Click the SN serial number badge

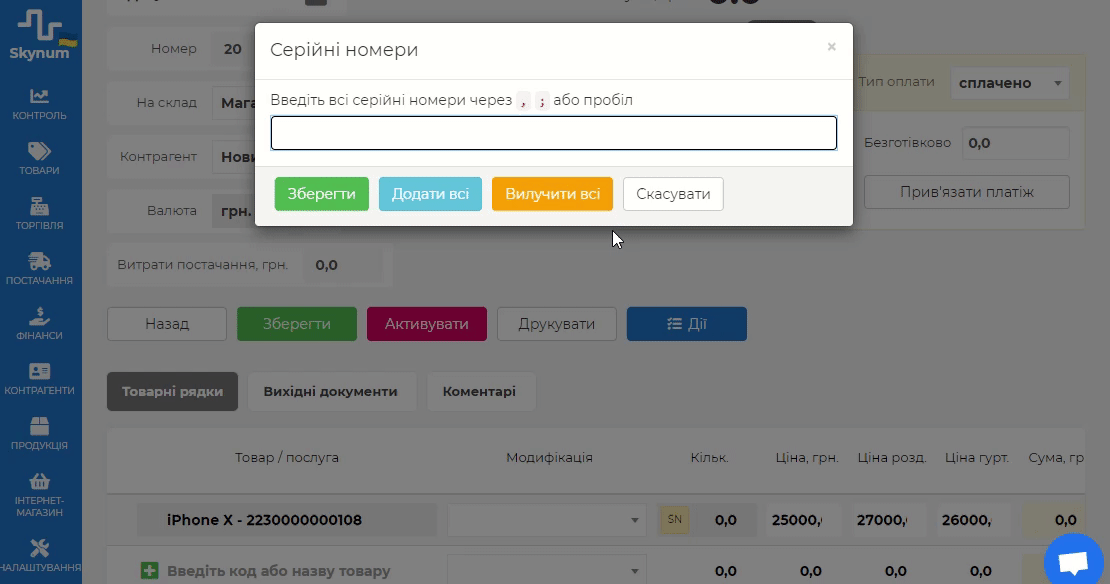(675, 520)
